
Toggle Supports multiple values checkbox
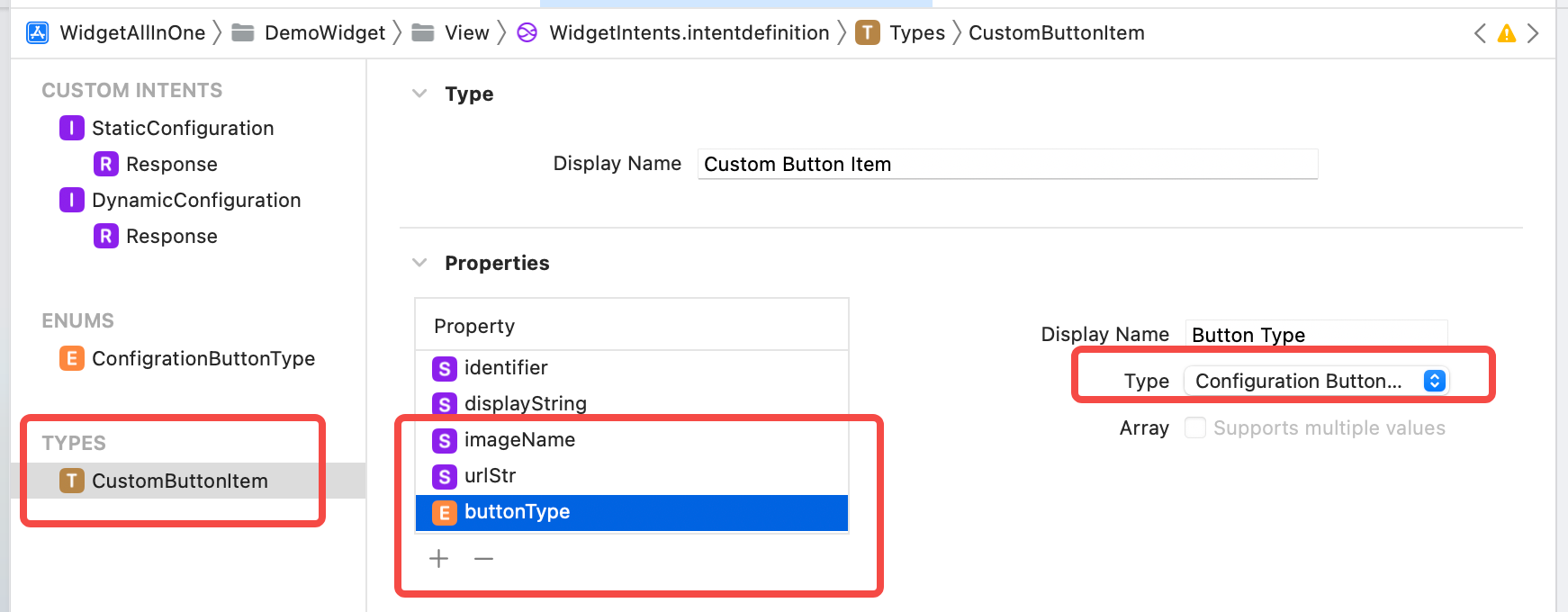pos(1194,427)
